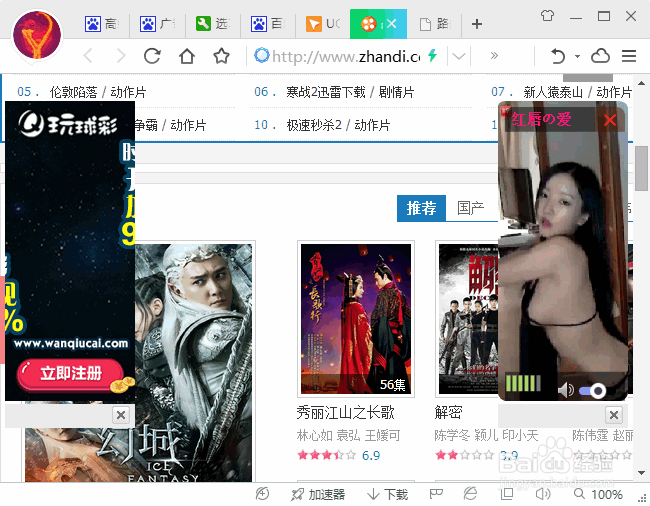Image resolution: width=650 pixels, height=506 pixels.
Task: Open the first Baidu paw tab
Action: click(x=102, y=24)
